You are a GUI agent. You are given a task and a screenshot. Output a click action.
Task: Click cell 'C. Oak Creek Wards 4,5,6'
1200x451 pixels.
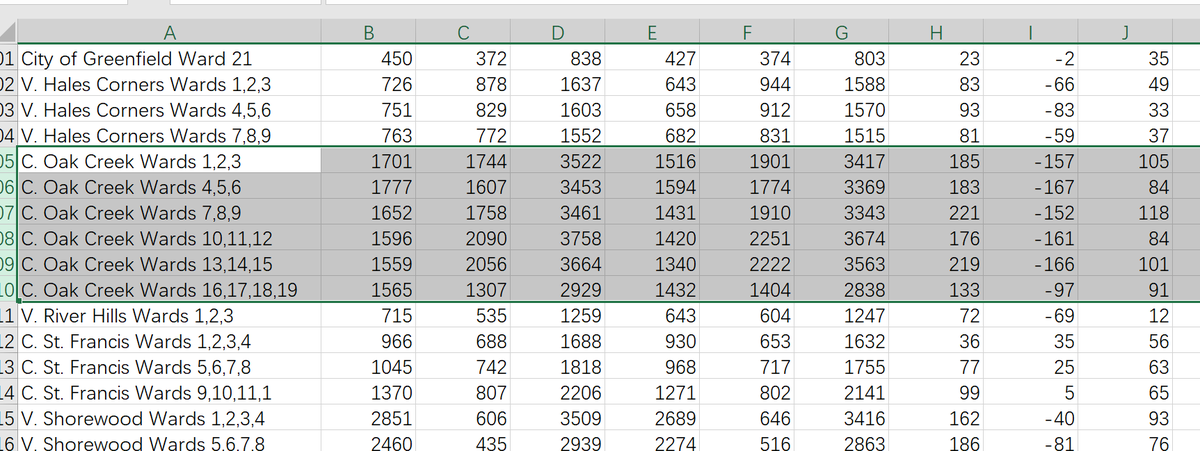[168, 186]
